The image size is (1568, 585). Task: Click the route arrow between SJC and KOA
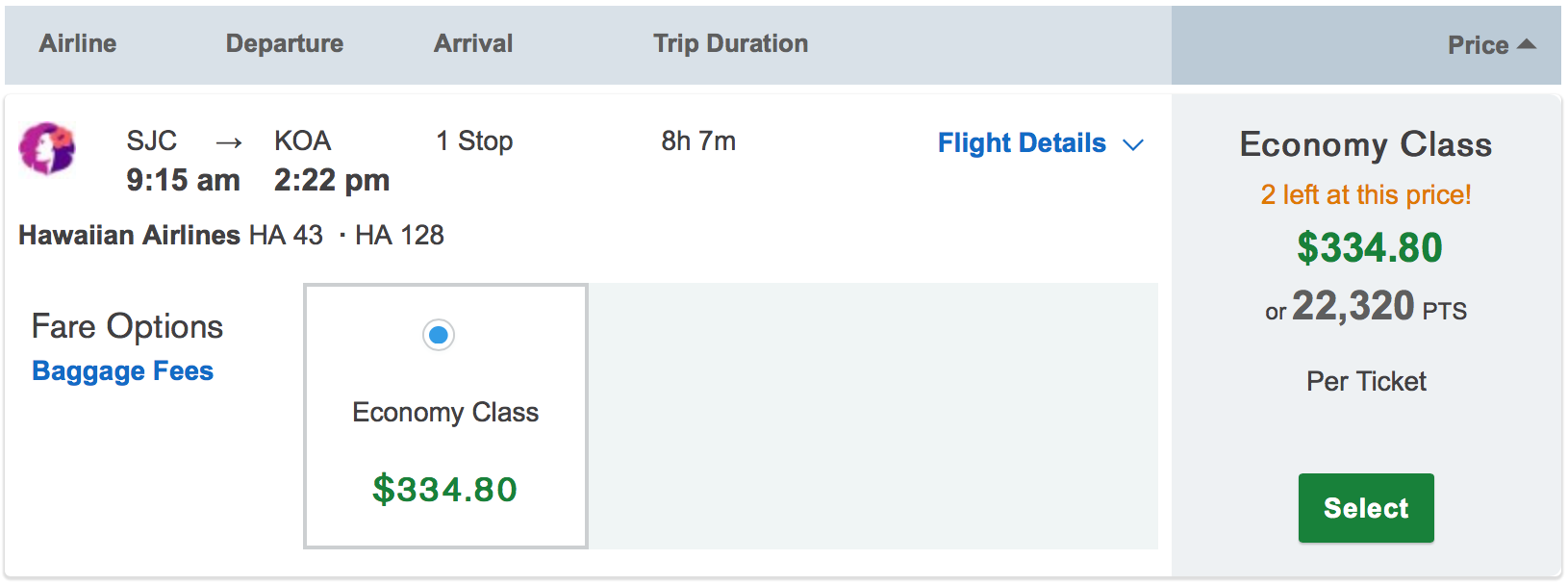click(229, 143)
